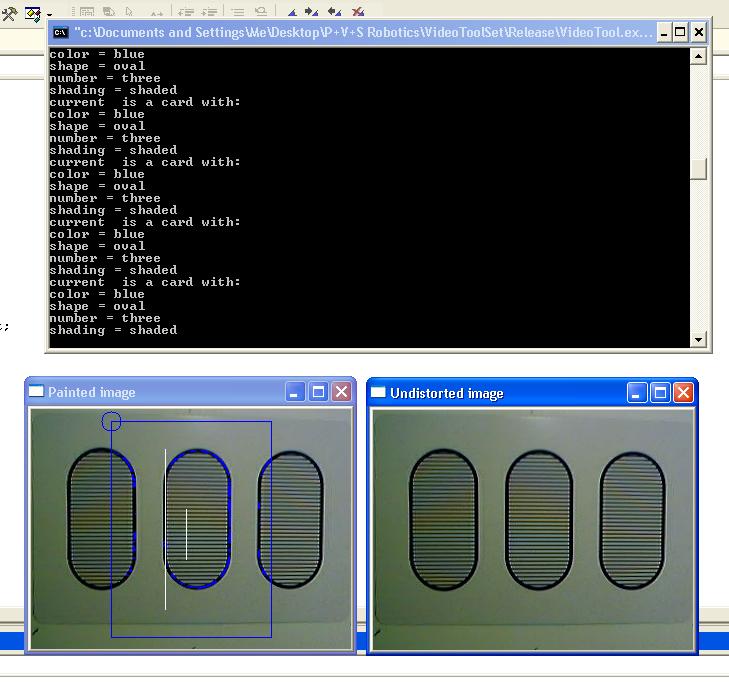Click the middle oval in Undistorted image
Viewport: 729px width, 687px height.
tap(539, 520)
